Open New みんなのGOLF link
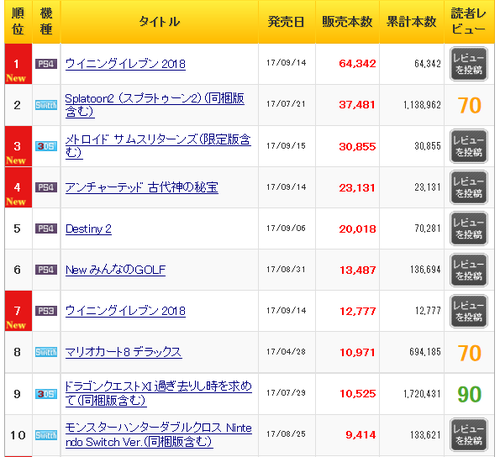 tap(115, 270)
